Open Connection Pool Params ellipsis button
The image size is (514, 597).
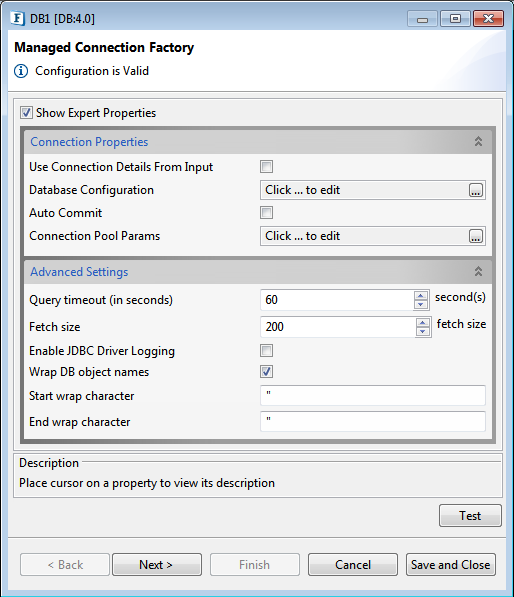[476, 236]
